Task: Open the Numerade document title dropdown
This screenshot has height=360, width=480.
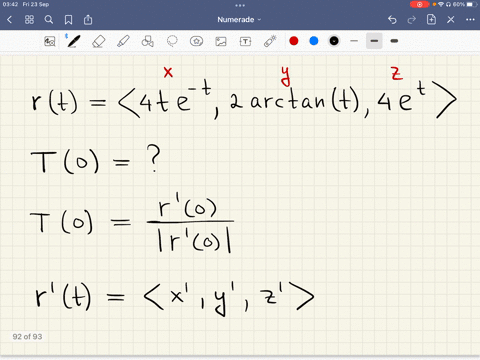Action: click(x=239, y=20)
